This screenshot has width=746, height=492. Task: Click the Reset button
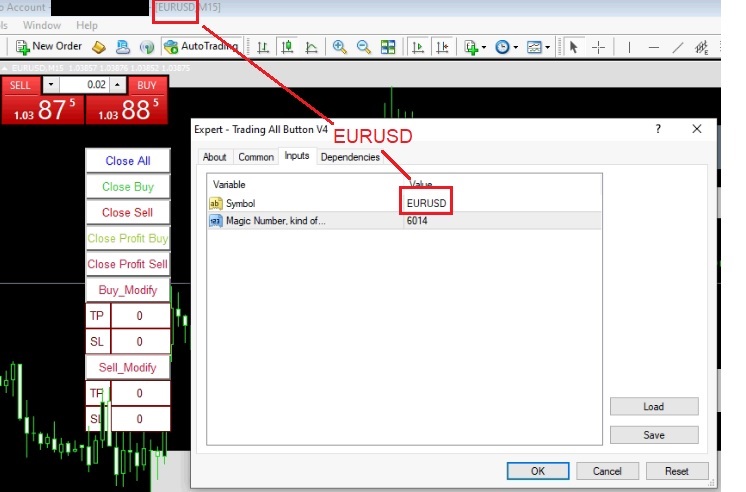[677, 471]
